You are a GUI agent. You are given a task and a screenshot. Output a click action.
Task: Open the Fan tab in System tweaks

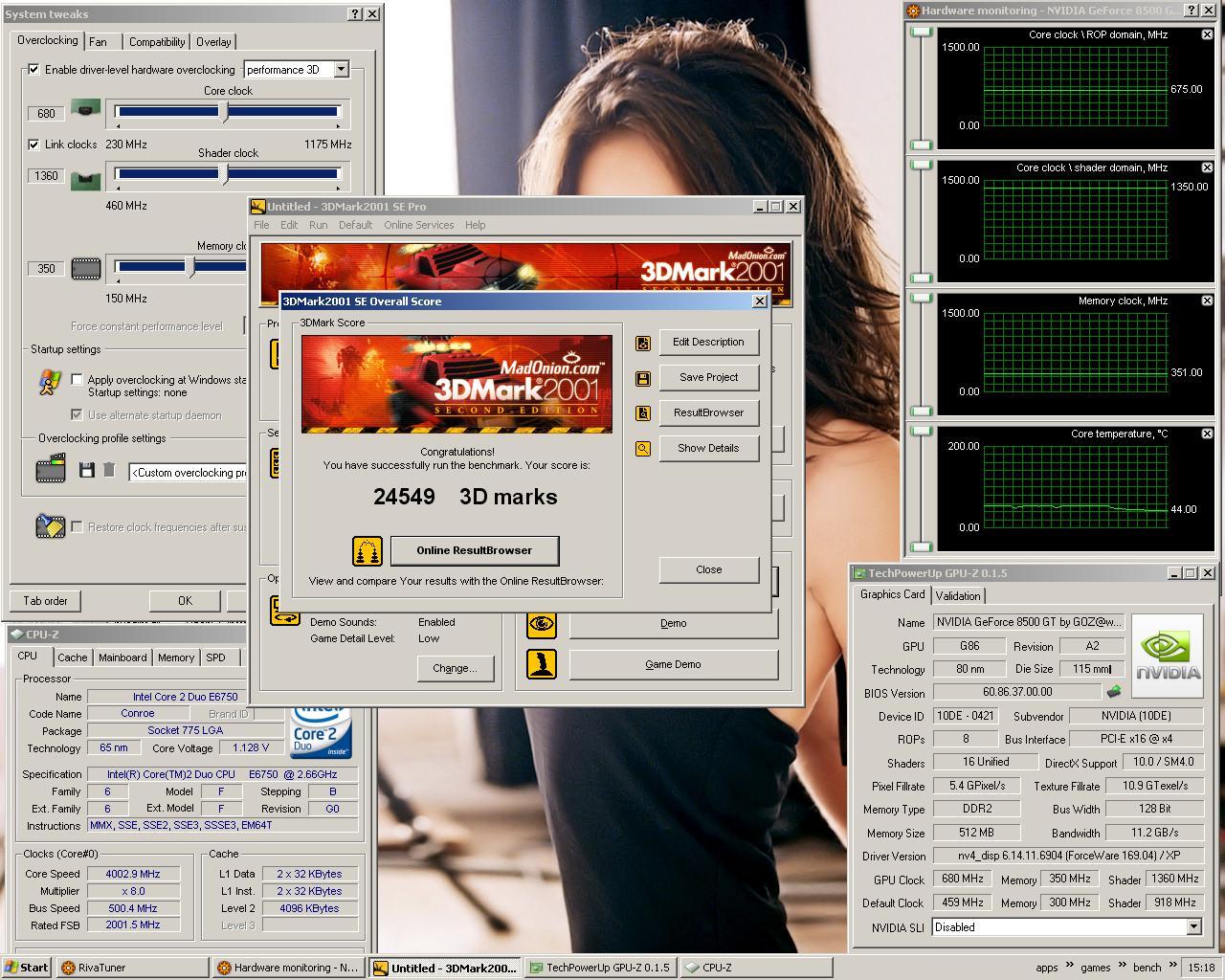[98, 42]
